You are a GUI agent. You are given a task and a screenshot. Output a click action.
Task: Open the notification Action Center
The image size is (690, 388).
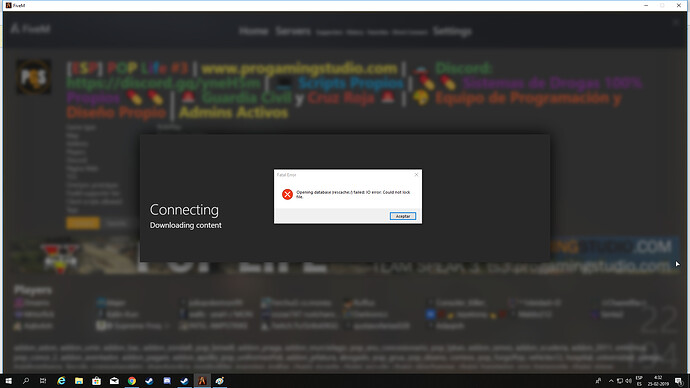679,381
